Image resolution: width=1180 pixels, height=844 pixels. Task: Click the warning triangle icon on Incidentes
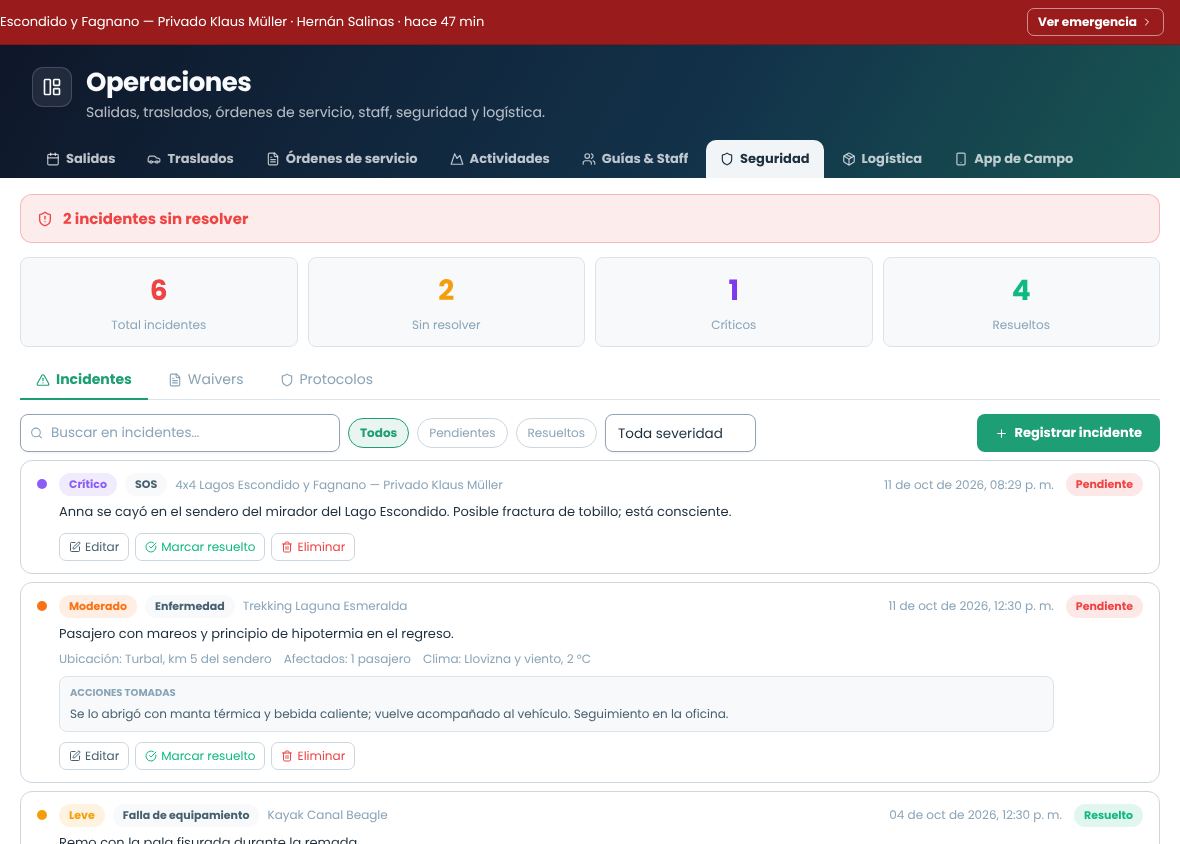point(43,380)
